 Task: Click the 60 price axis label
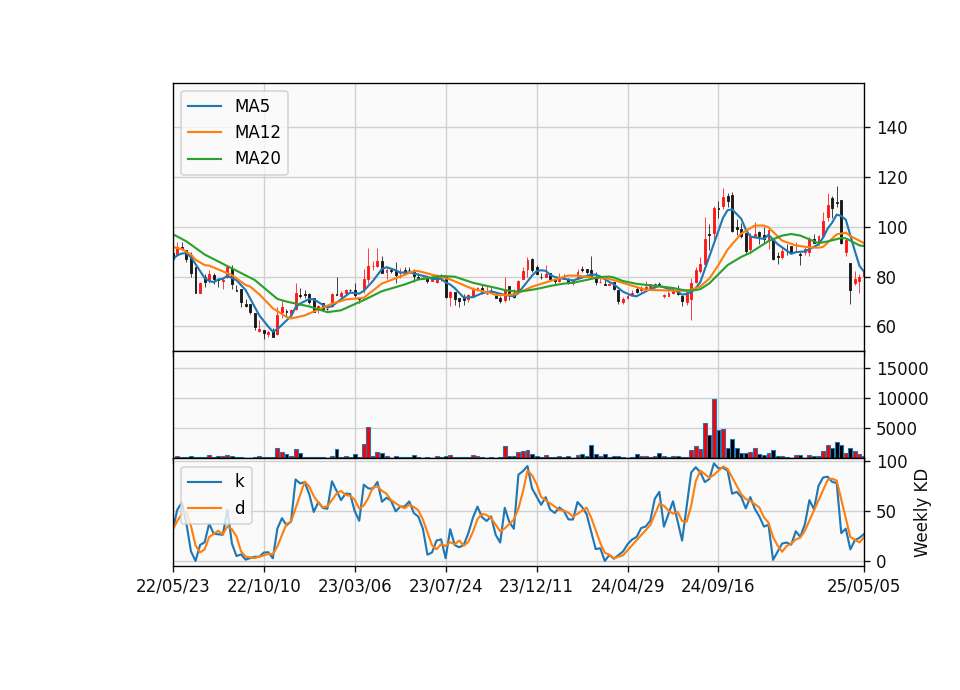(x=887, y=327)
